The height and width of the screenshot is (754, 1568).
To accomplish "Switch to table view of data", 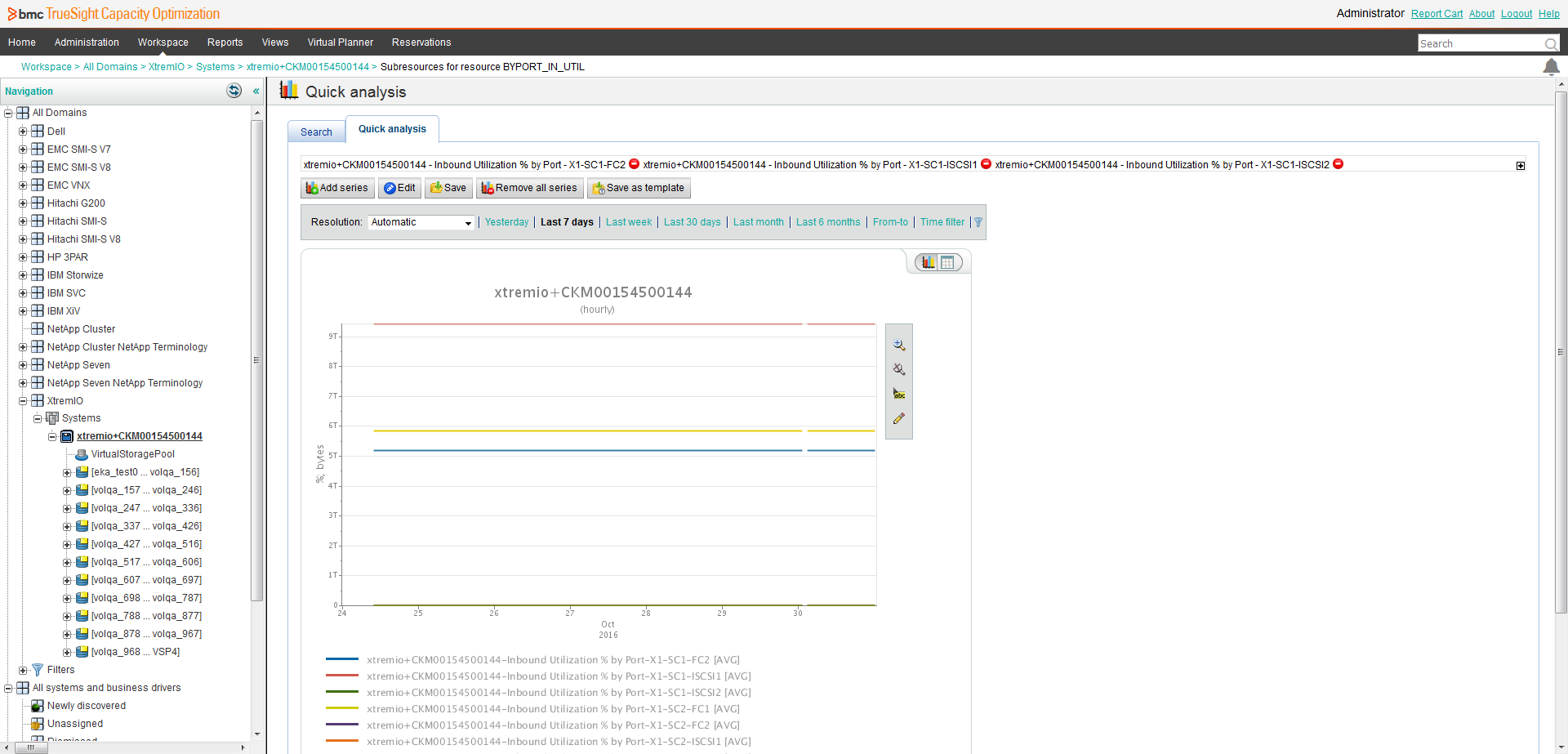I will (947, 262).
